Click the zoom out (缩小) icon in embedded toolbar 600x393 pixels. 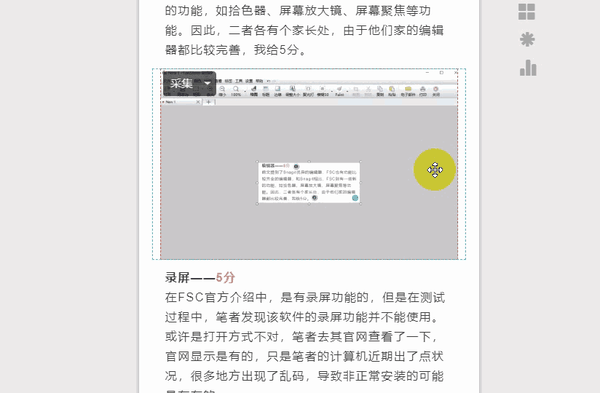[222, 91]
